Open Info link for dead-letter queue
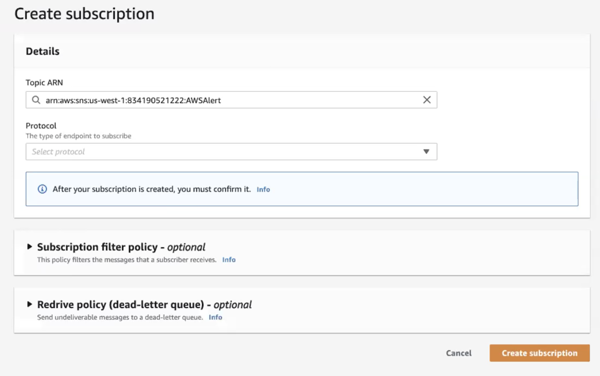The width and height of the screenshot is (600, 376). [x=215, y=317]
